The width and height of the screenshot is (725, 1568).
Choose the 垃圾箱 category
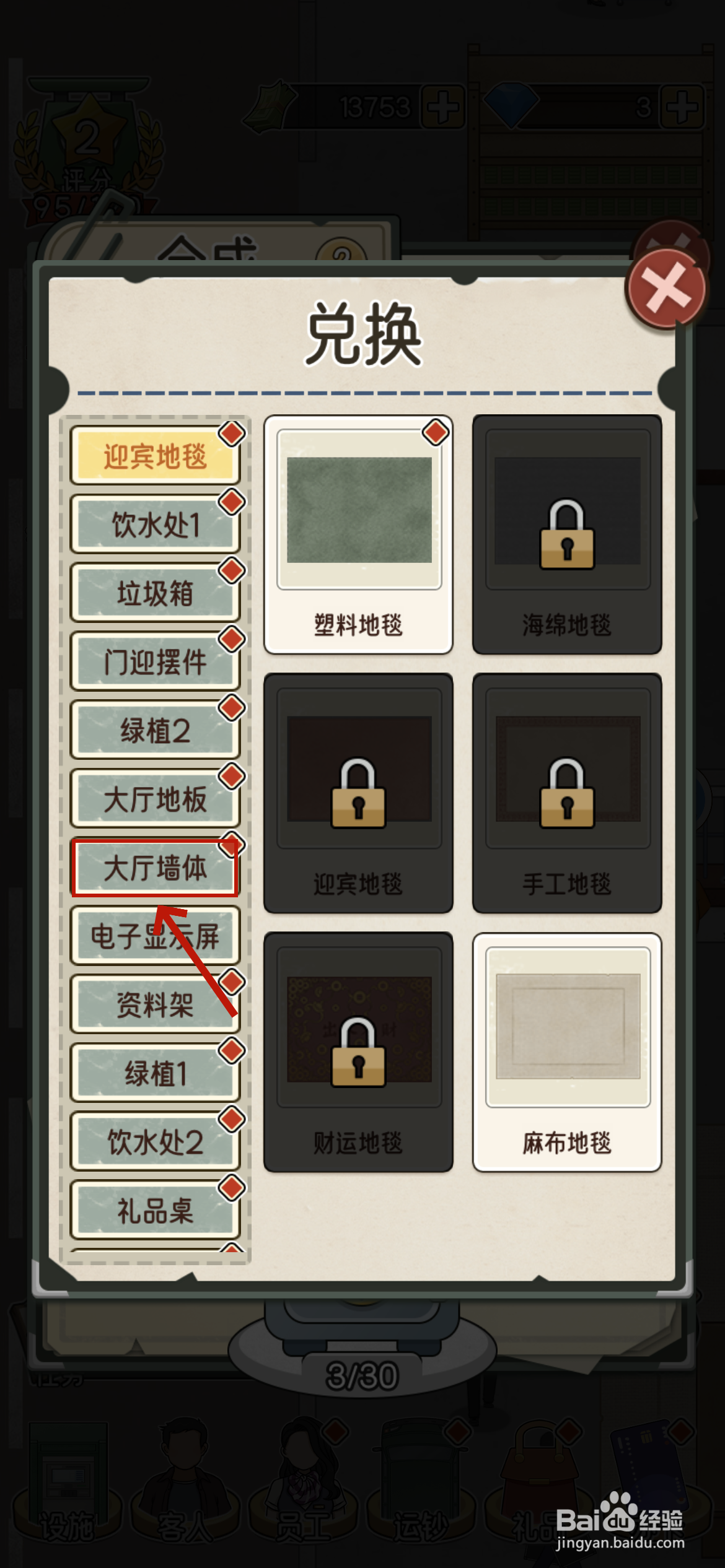point(155,593)
